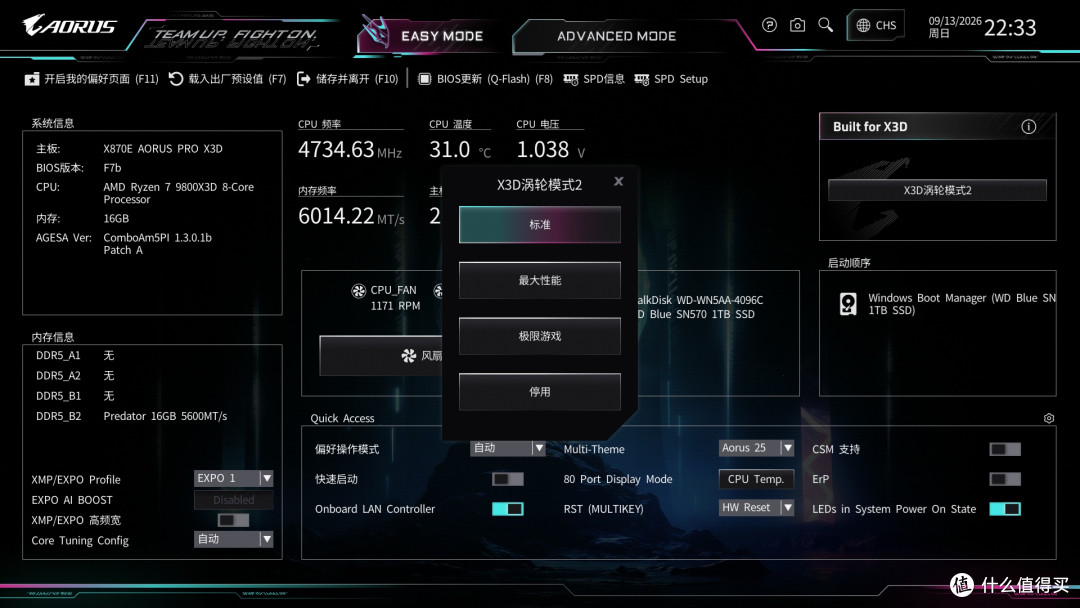Click CPU temperature value 31.0
The image size is (1080, 608).
point(450,149)
